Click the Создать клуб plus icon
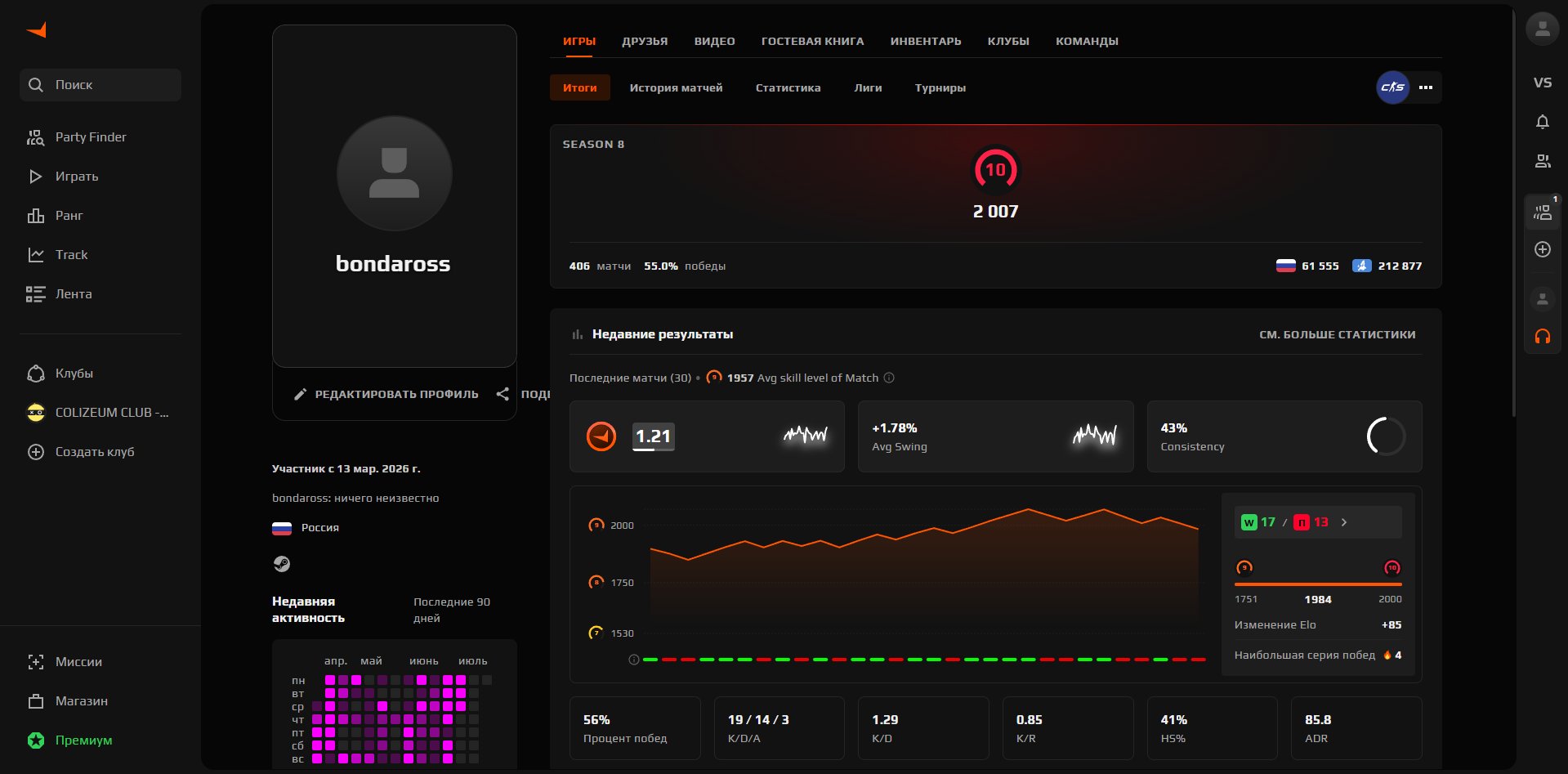Image resolution: width=1568 pixels, height=774 pixels. (36, 452)
